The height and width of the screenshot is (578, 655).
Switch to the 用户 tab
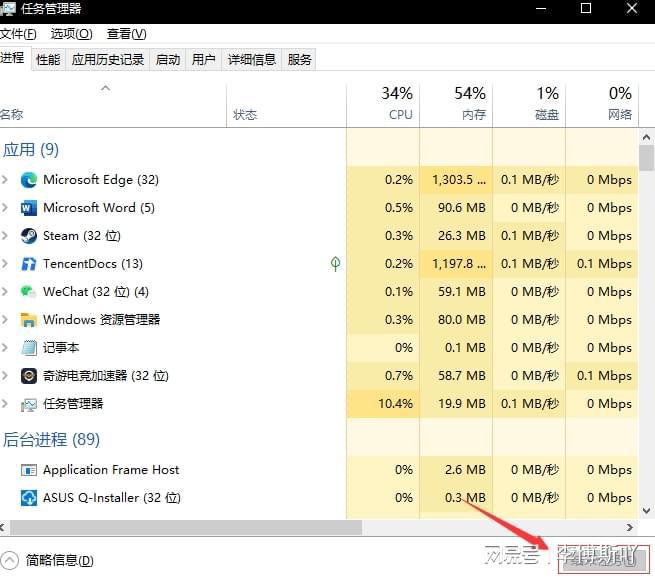point(203,60)
